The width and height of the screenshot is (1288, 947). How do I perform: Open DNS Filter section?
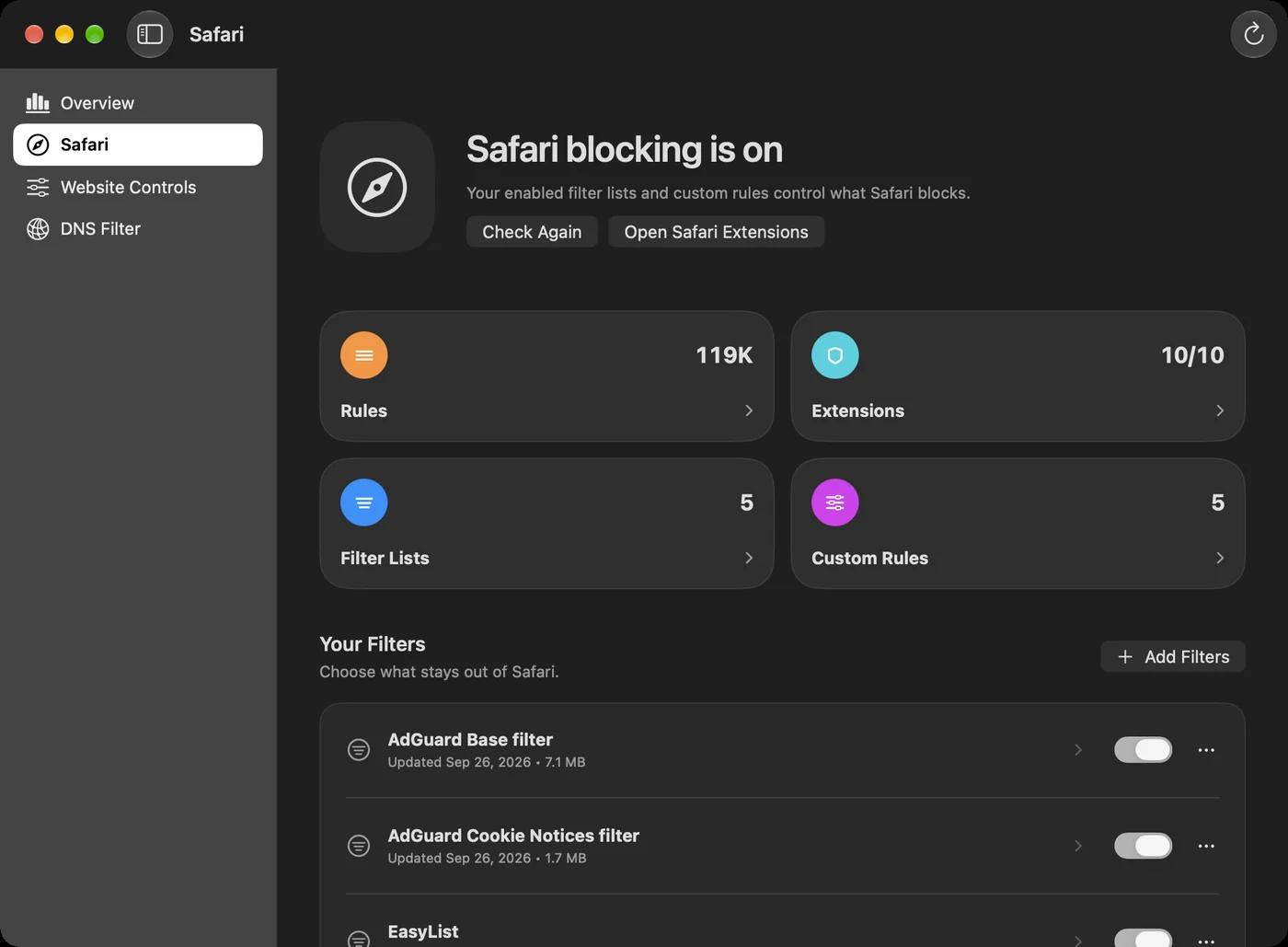[x=138, y=228]
